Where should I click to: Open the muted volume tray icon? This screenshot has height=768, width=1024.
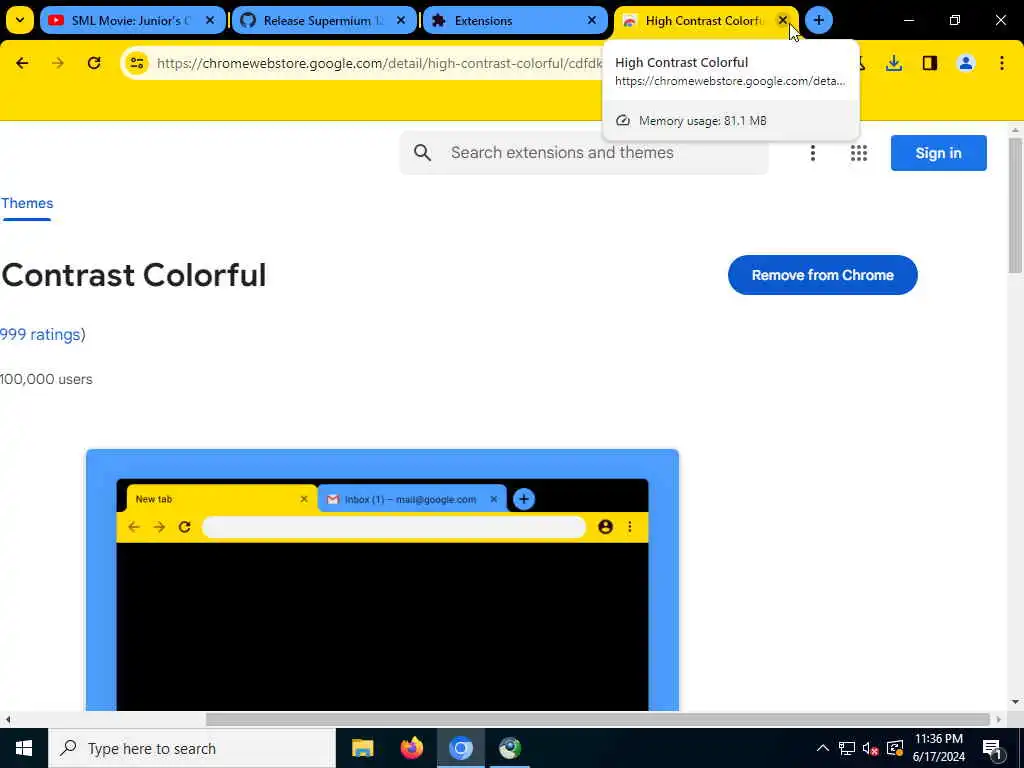click(871, 748)
